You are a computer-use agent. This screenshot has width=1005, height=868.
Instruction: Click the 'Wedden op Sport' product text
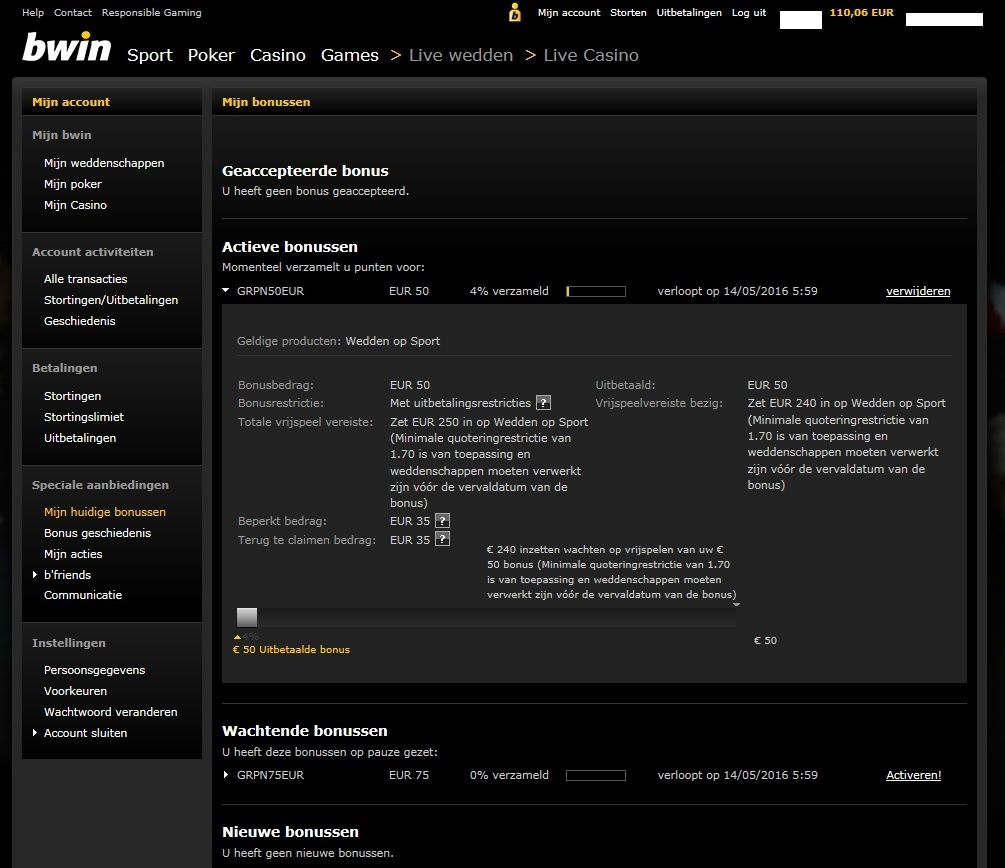coord(392,341)
